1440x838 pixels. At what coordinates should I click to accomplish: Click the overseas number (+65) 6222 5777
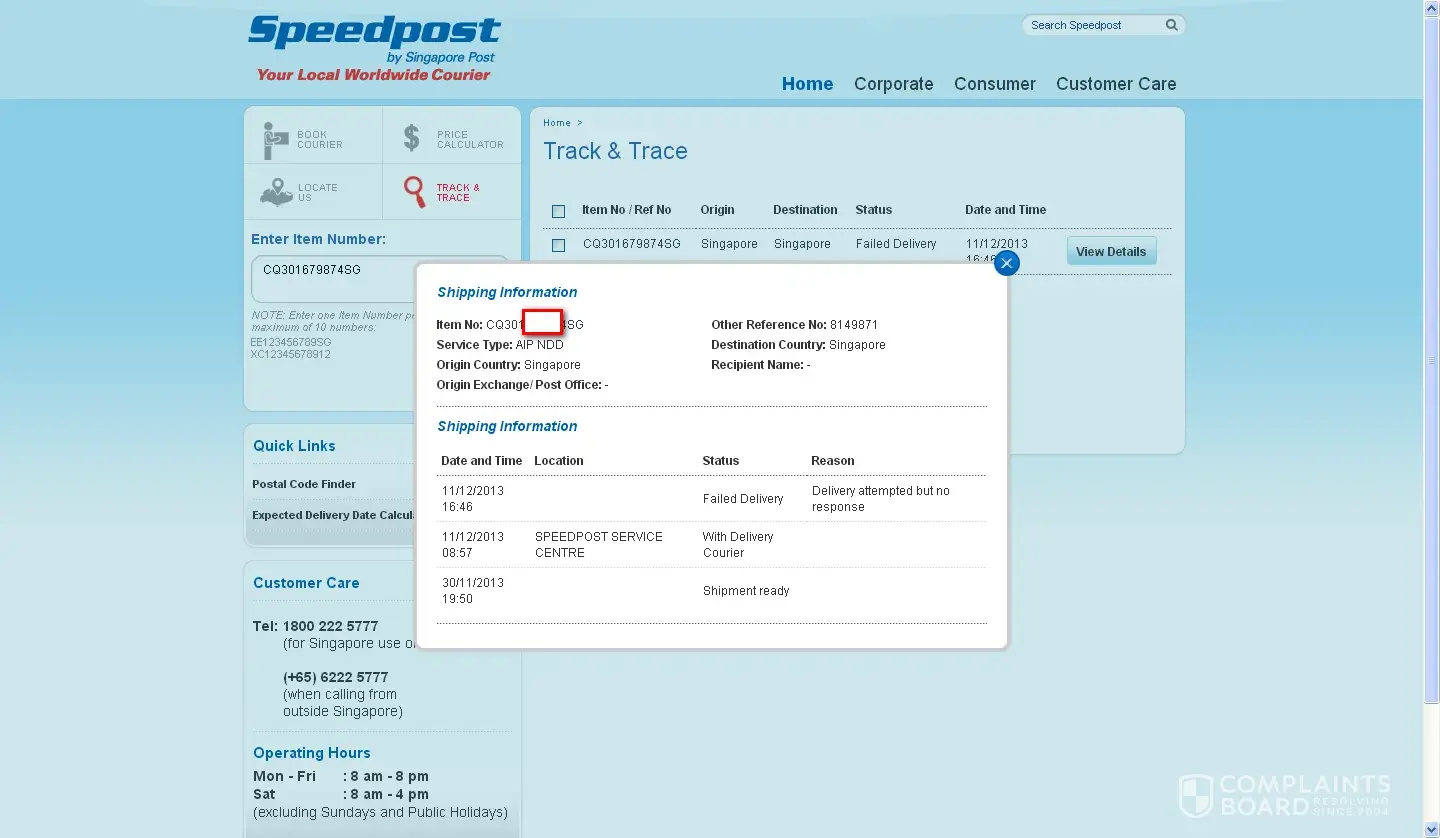pyautogui.click(x=335, y=677)
